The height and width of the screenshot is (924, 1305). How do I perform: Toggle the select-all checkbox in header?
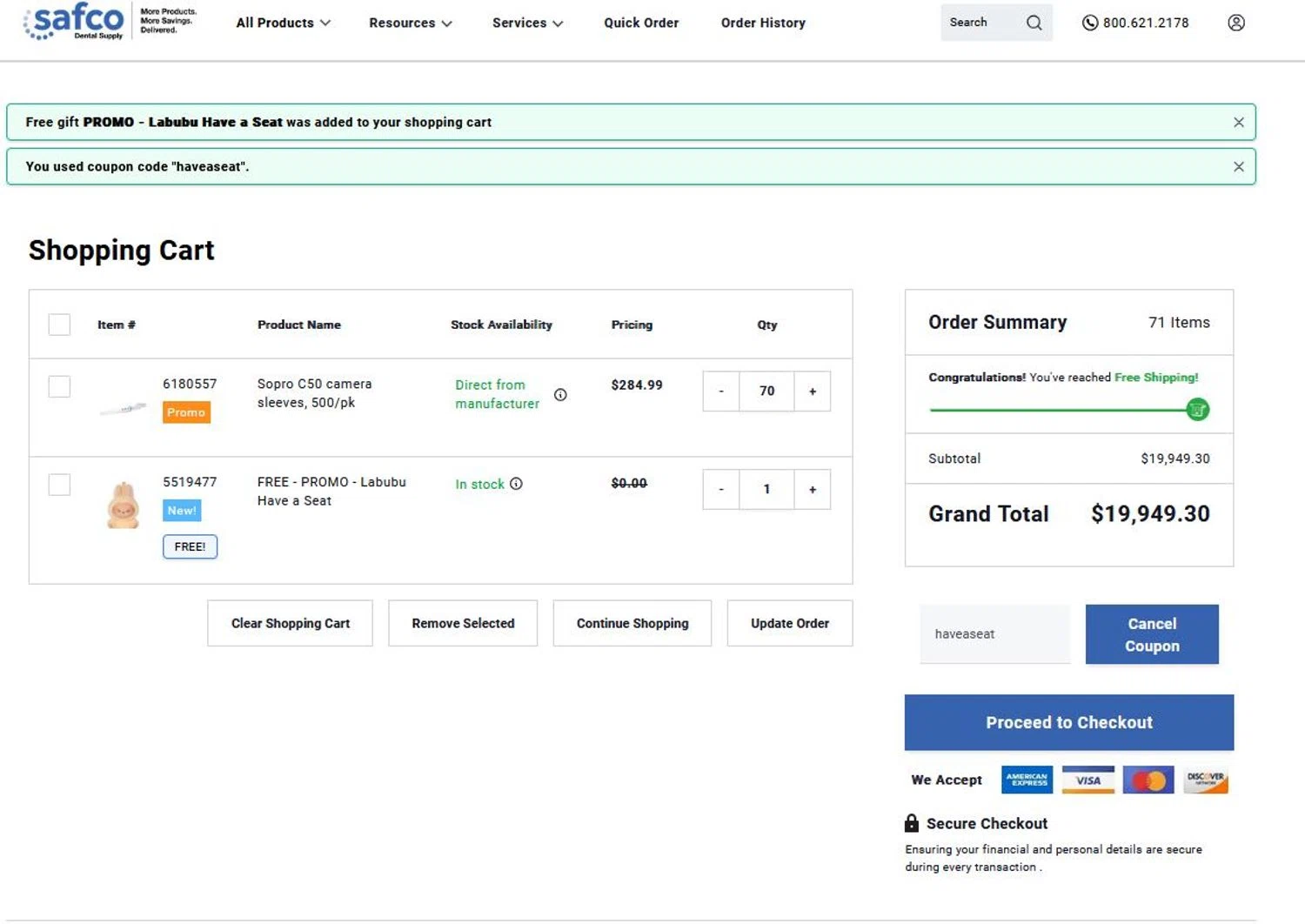coord(59,325)
